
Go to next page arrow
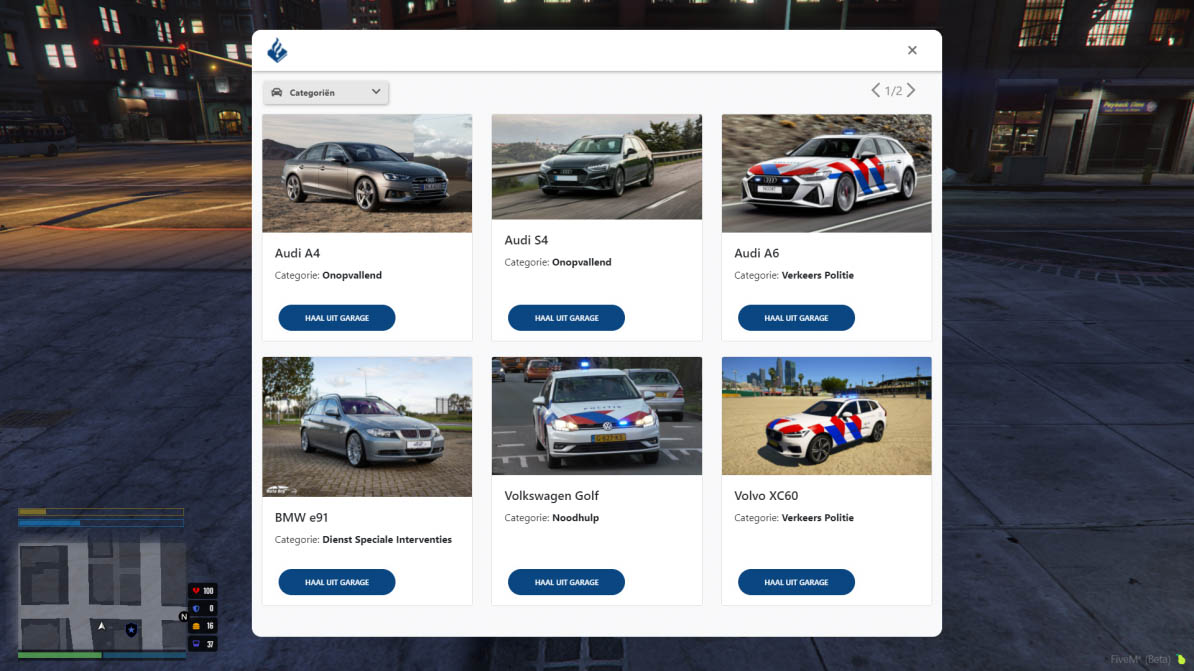coord(911,91)
